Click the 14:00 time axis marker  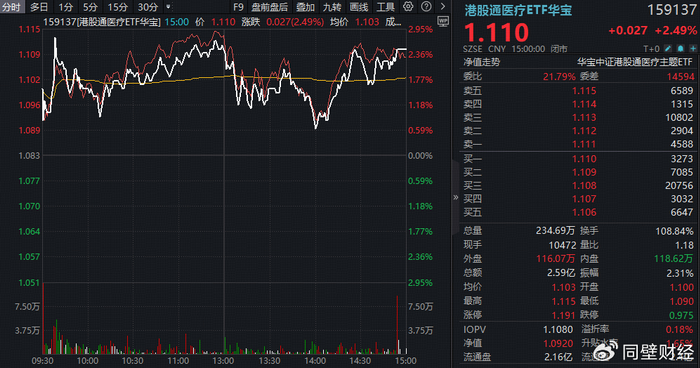(x=315, y=361)
